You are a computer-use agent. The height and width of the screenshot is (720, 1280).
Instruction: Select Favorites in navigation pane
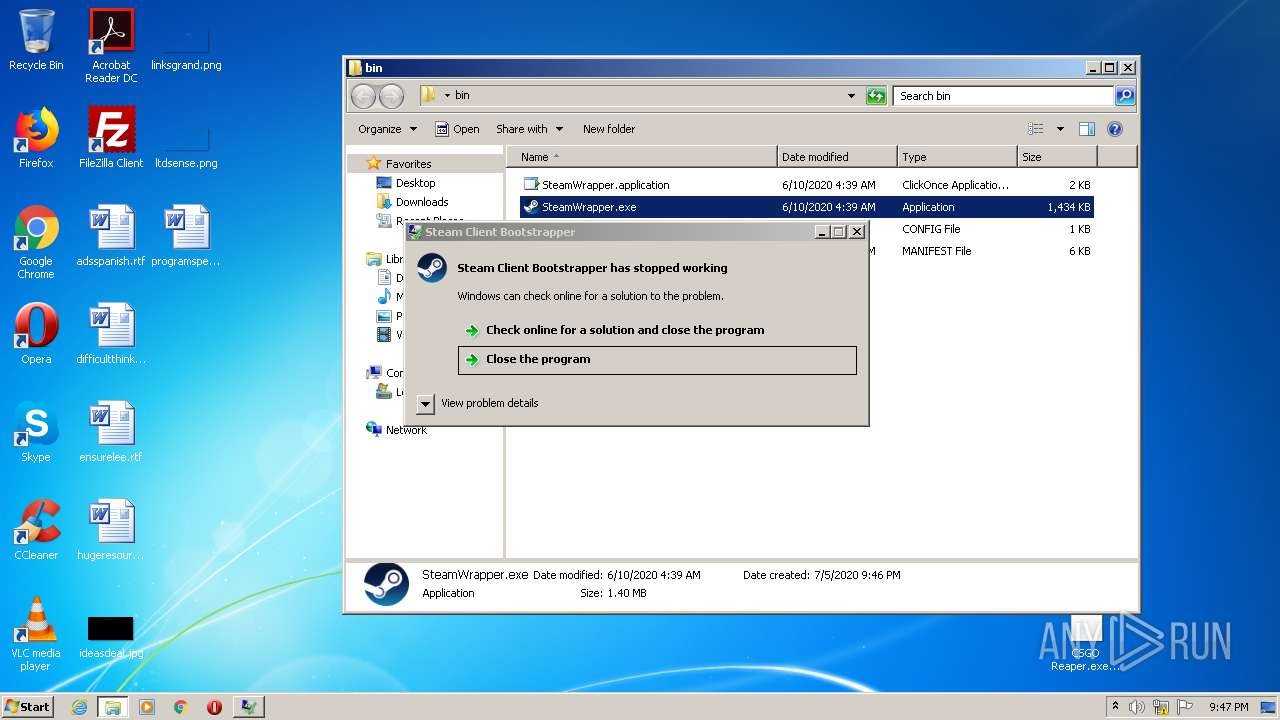pos(408,164)
